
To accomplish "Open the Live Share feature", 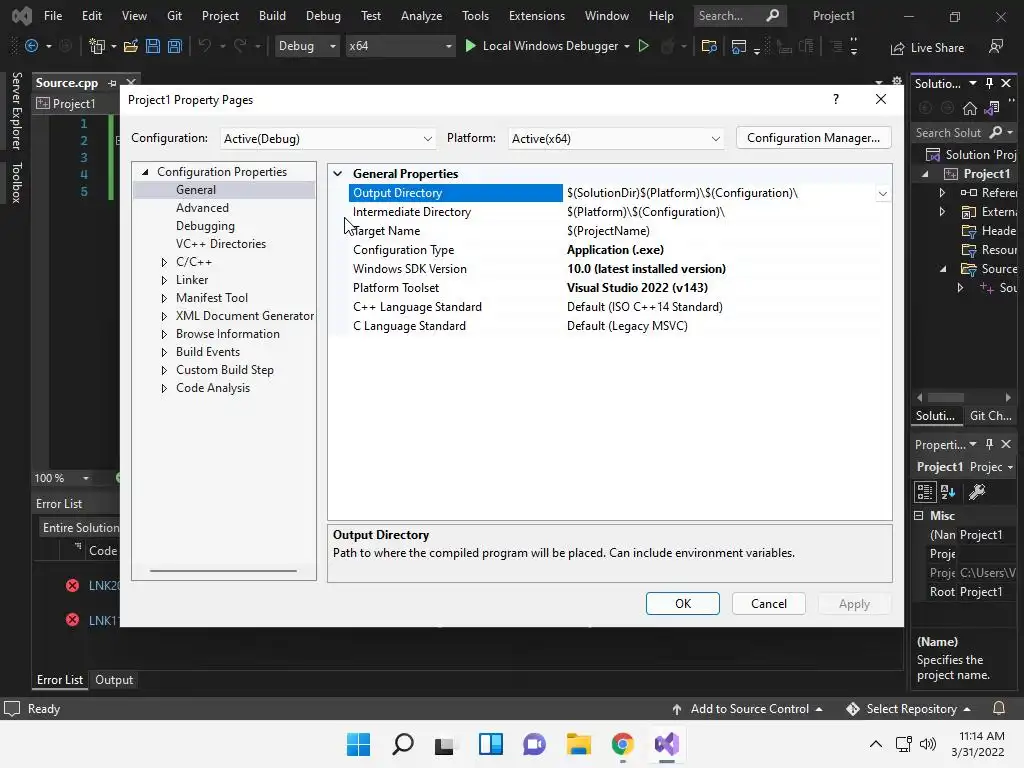I will pyautogui.click(x=927, y=48).
